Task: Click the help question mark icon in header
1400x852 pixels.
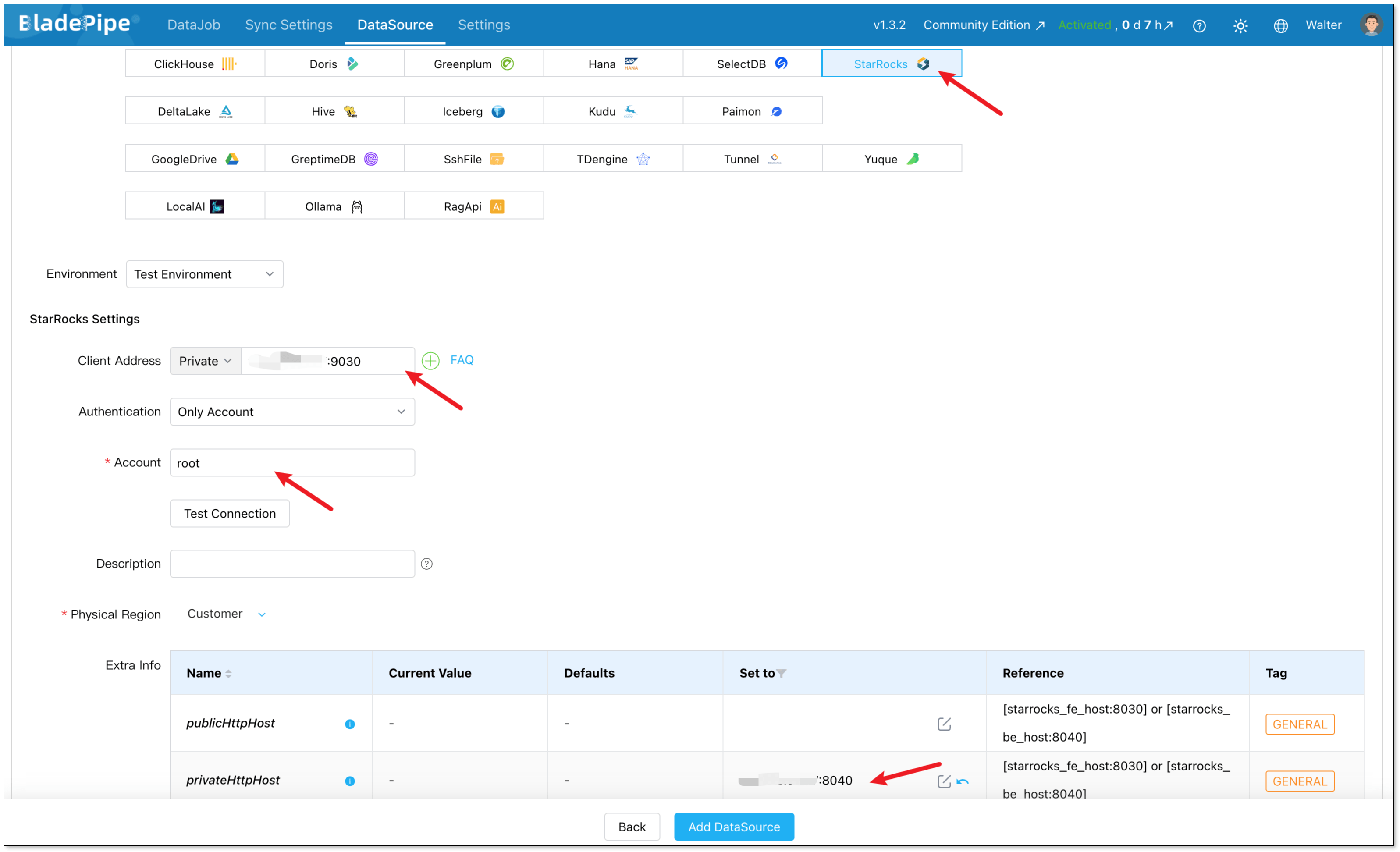Action: click(x=1199, y=25)
